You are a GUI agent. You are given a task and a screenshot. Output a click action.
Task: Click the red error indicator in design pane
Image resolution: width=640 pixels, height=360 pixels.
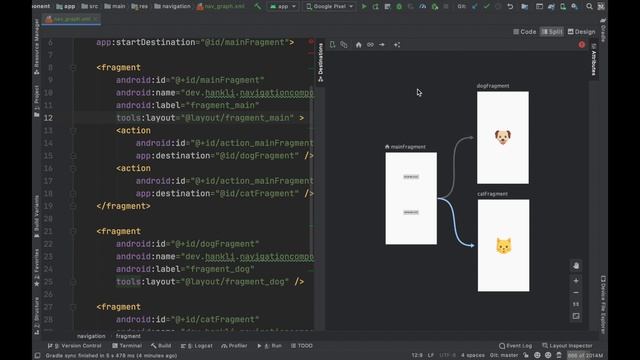(582, 44)
